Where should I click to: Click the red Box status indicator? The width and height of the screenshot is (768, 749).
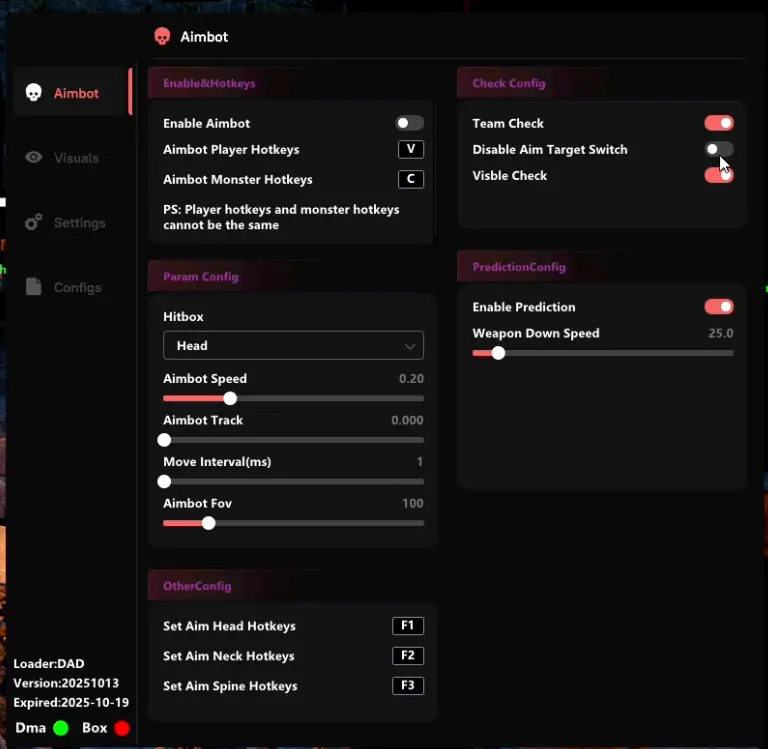122,728
